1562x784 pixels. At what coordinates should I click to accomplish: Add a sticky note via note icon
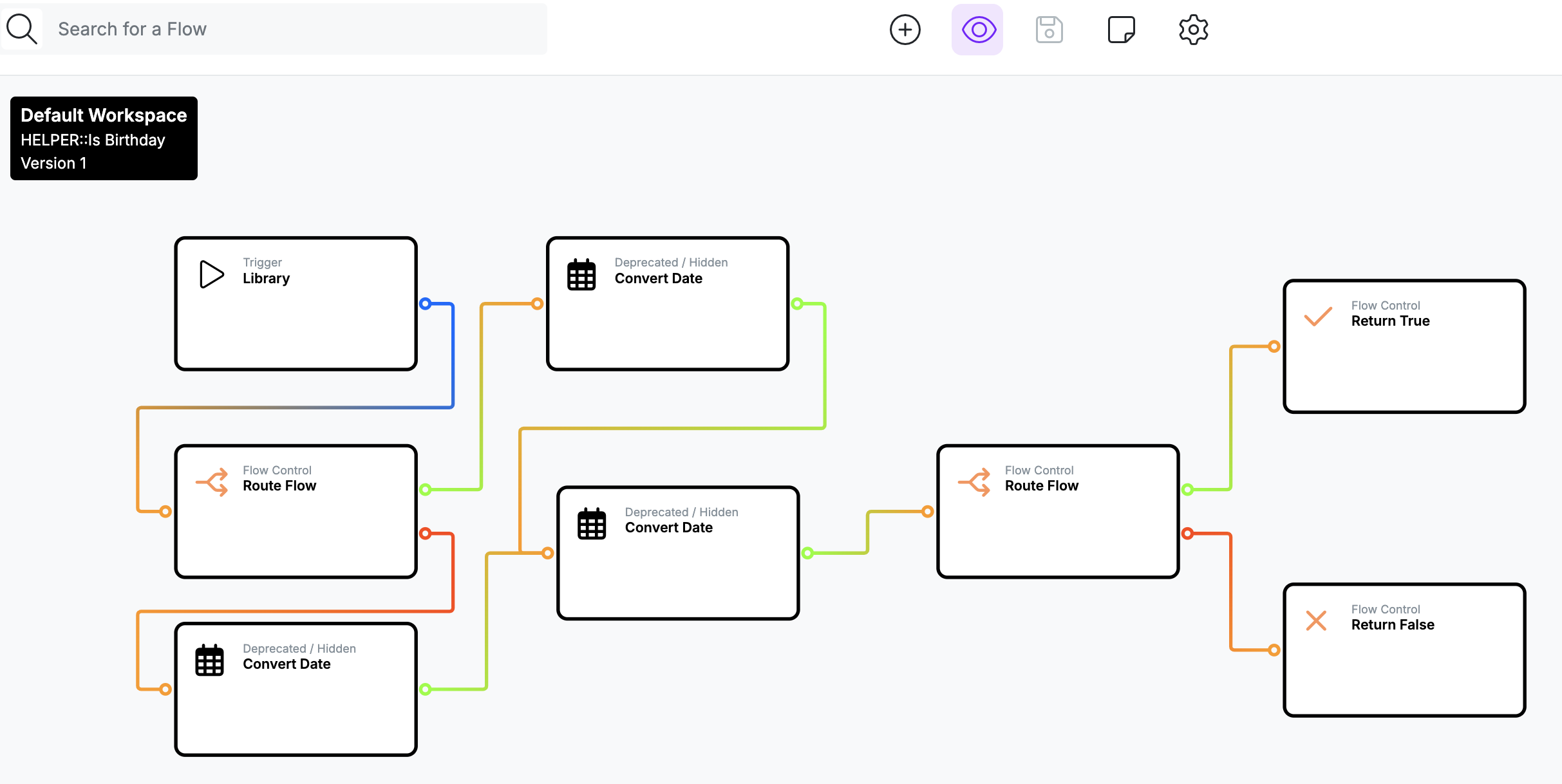[x=1121, y=30]
